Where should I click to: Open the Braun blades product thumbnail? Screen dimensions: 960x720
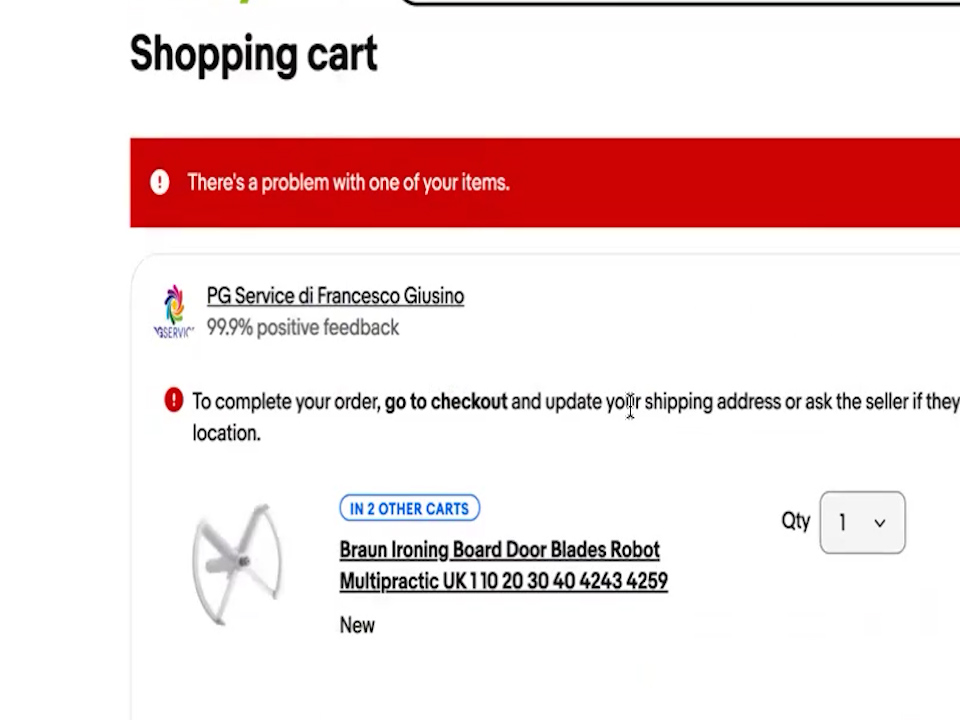click(237, 564)
